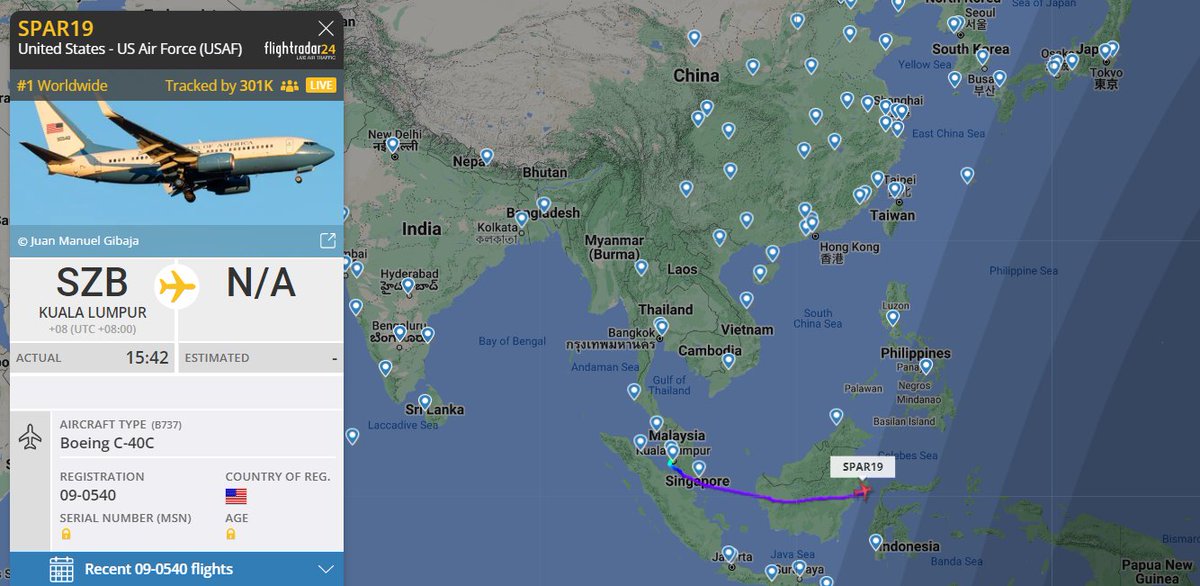Click the yellow airplane route icon
The height and width of the screenshot is (586, 1200).
pos(177,287)
